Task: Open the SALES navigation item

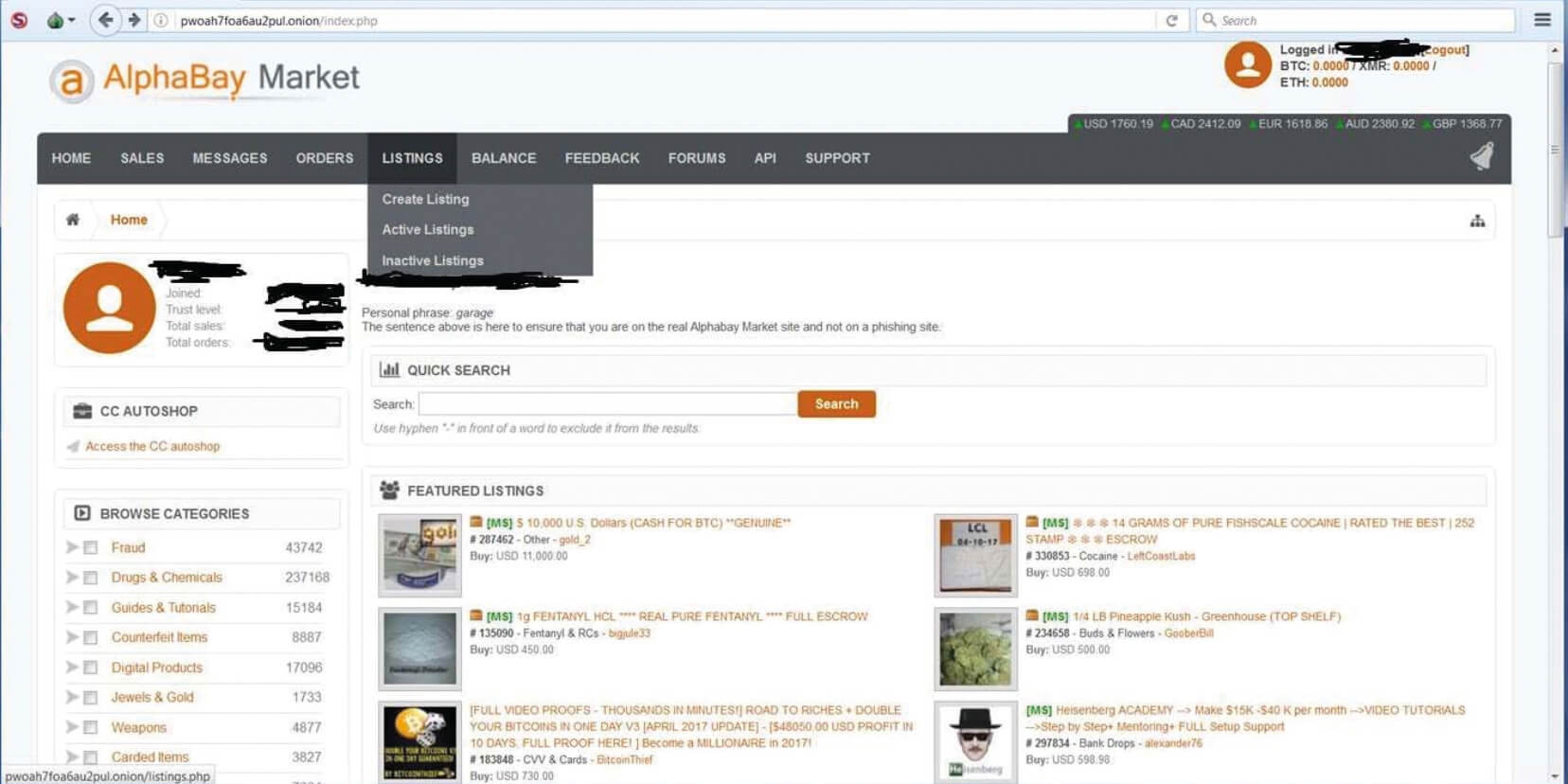Action: tap(142, 158)
